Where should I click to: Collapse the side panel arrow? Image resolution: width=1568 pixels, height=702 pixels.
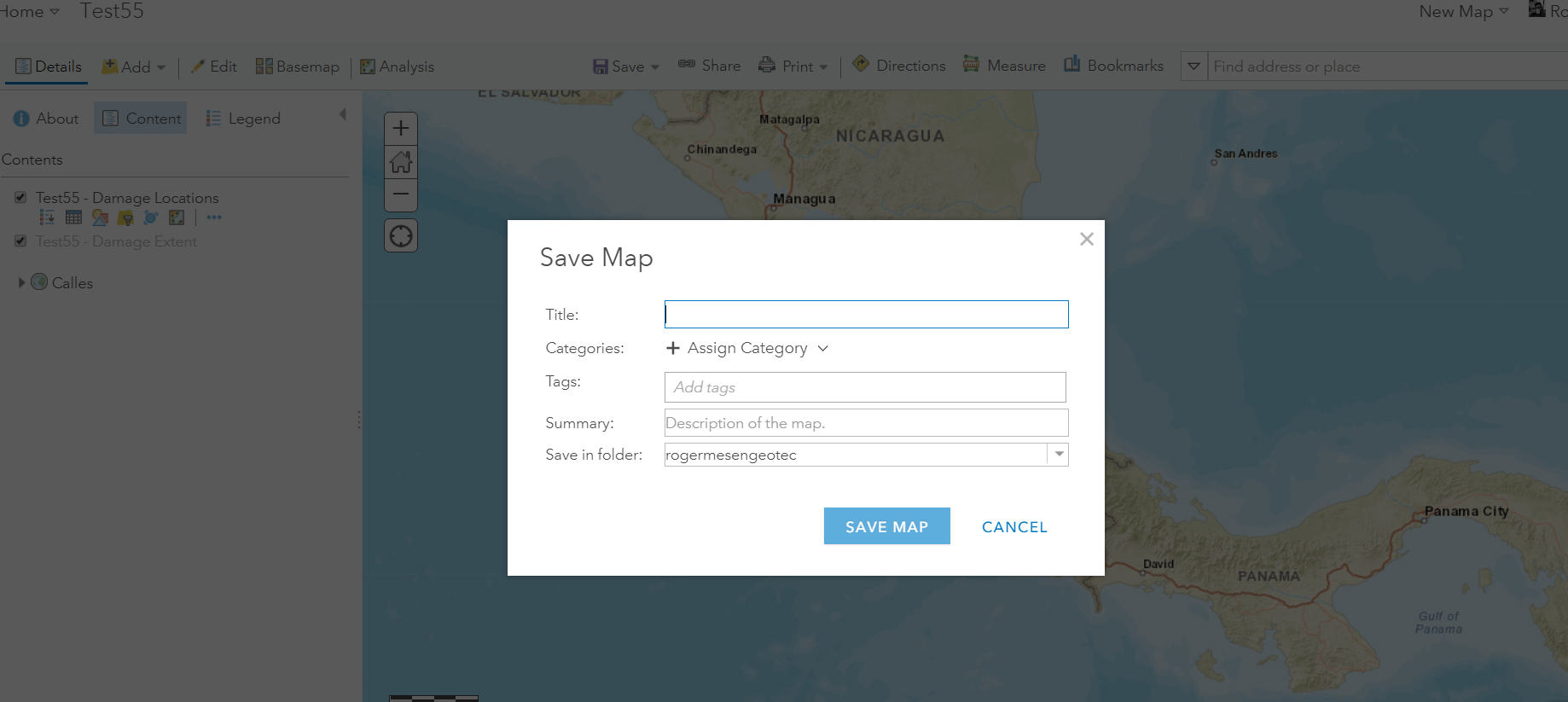click(343, 114)
